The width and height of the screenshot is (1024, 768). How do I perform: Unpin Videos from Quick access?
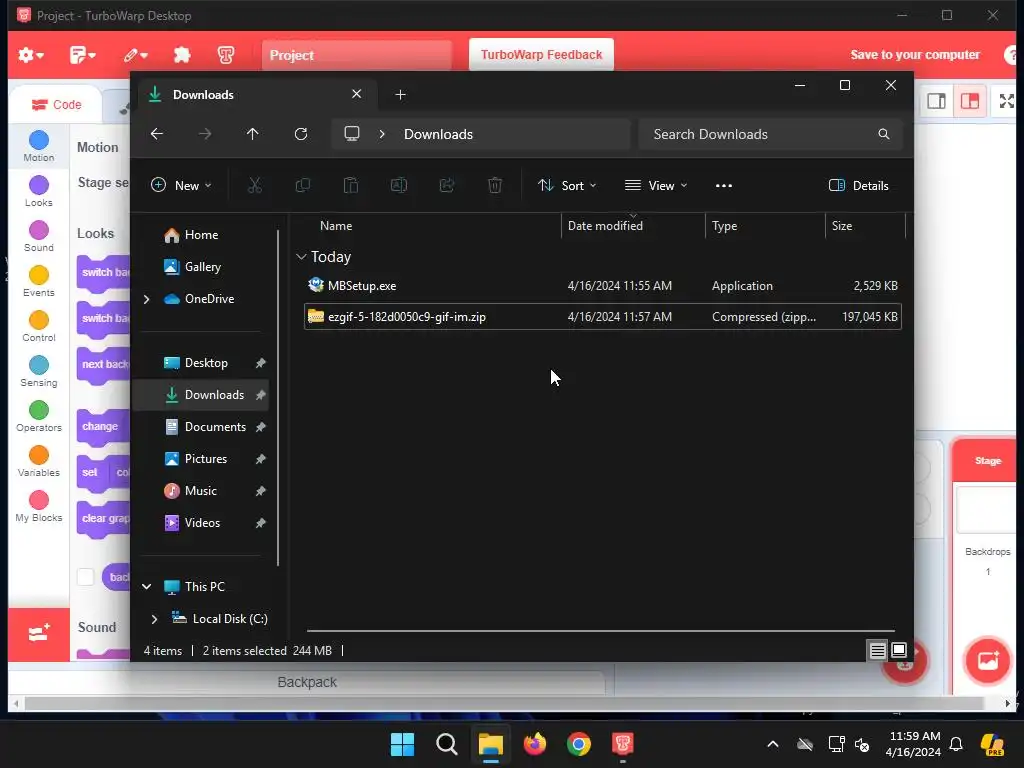tap(261, 522)
